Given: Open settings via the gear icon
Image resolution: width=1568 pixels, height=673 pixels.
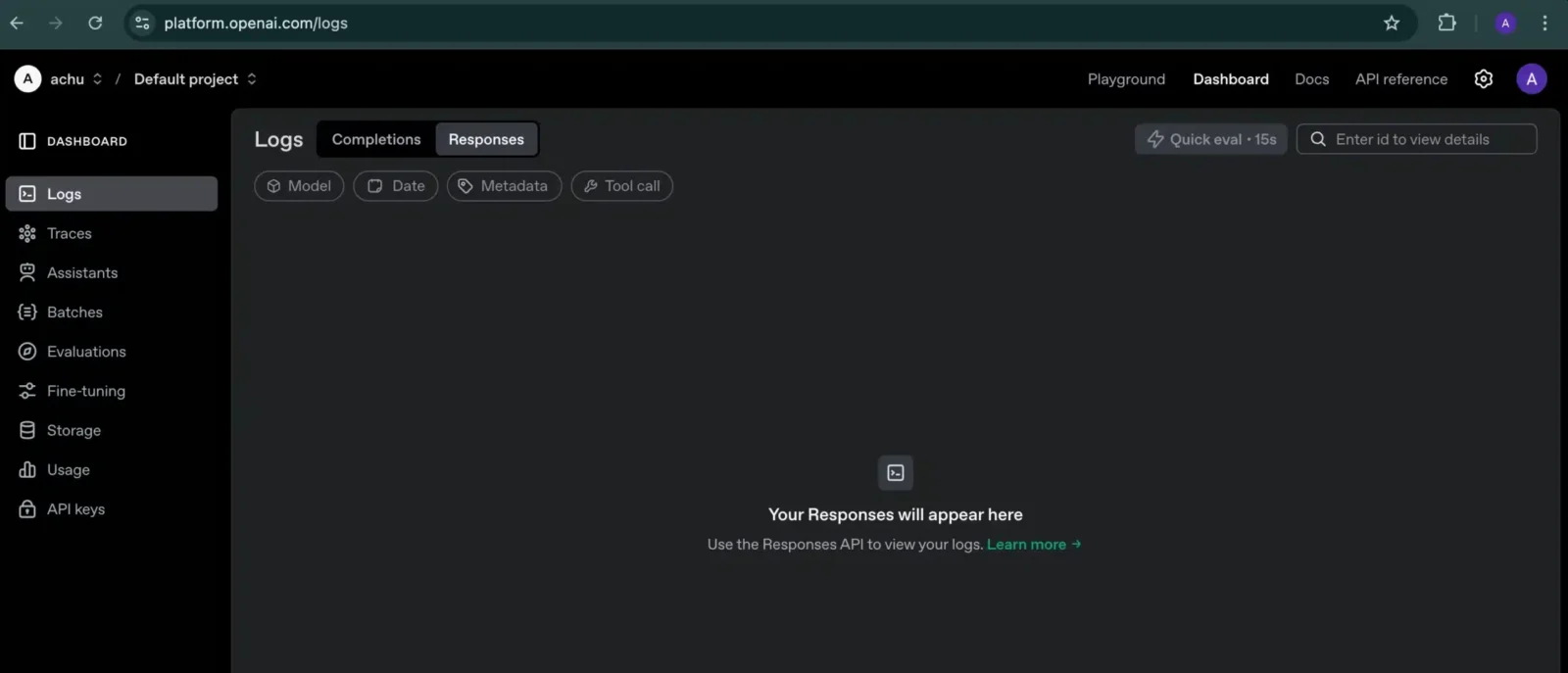Looking at the screenshot, I should click(x=1484, y=78).
